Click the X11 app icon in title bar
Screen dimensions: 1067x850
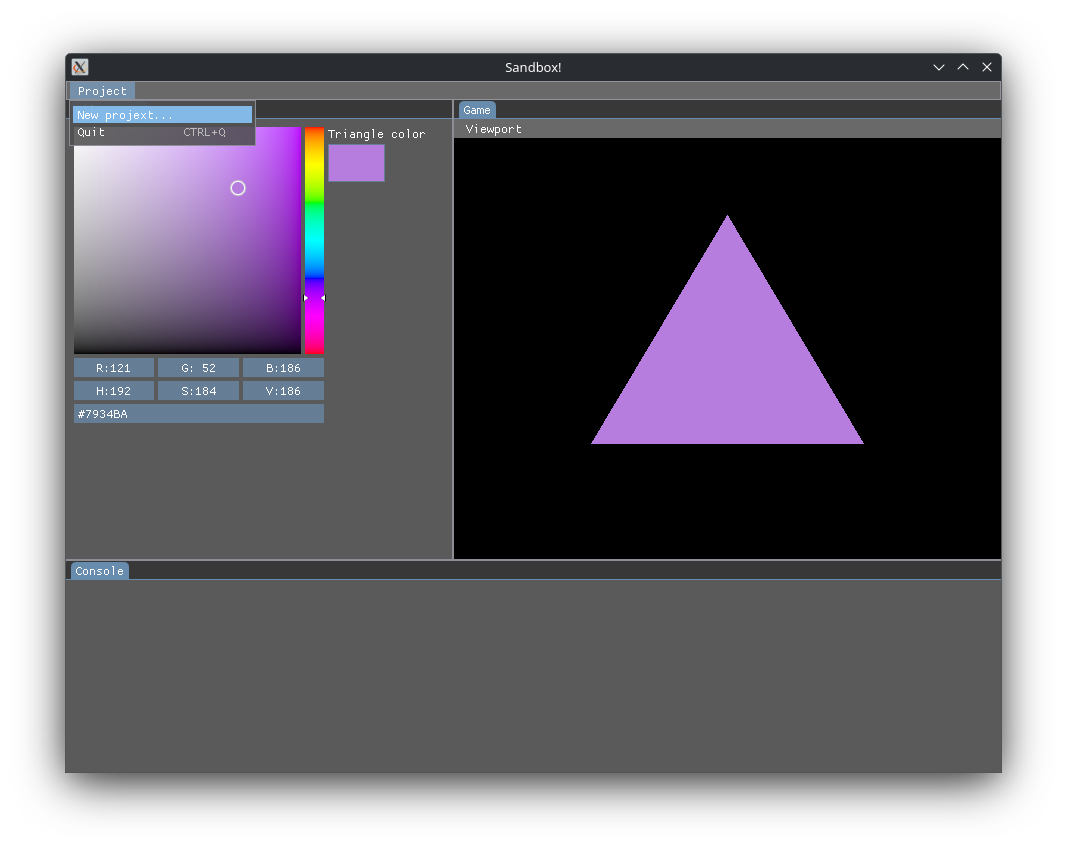pyautogui.click(x=80, y=67)
